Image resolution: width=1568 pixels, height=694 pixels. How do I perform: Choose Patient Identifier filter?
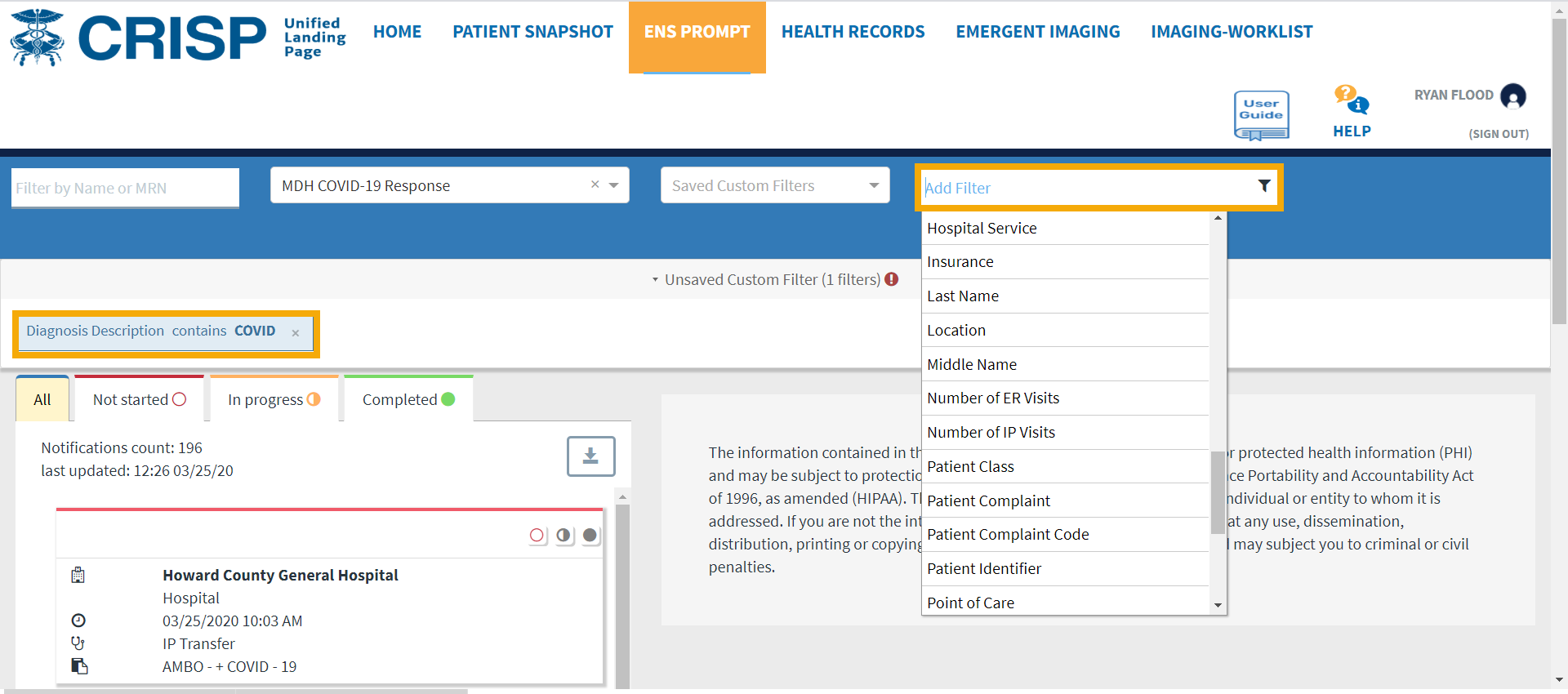[1066, 569]
